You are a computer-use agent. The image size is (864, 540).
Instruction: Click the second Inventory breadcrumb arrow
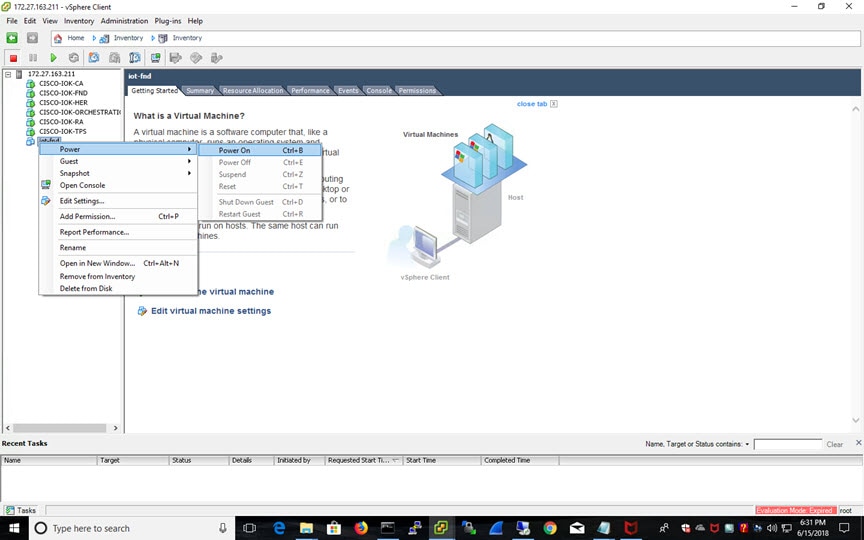pyautogui.click(x=153, y=38)
